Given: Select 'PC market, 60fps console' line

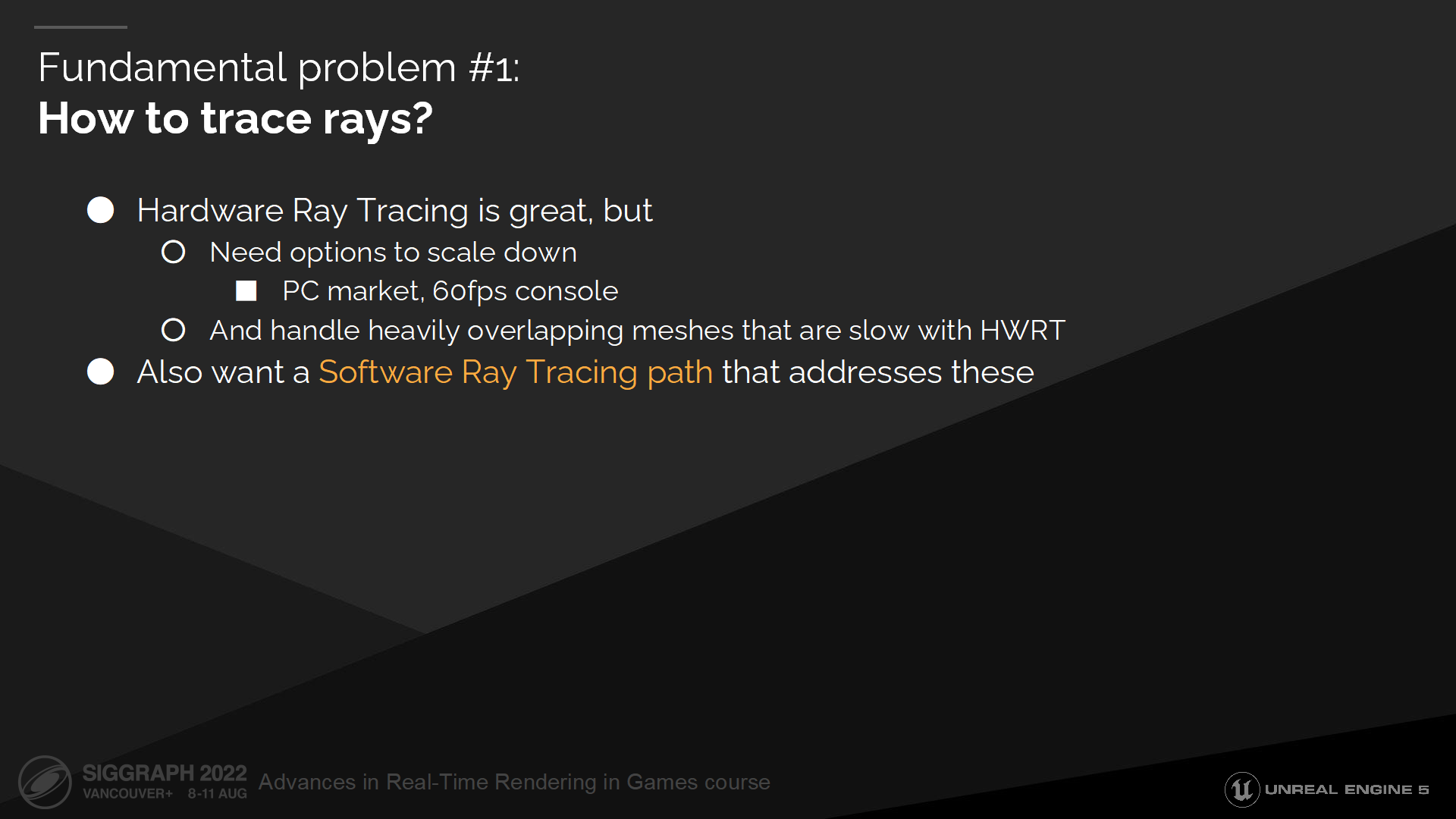Looking at the screenshot, I should pos(450,291).
